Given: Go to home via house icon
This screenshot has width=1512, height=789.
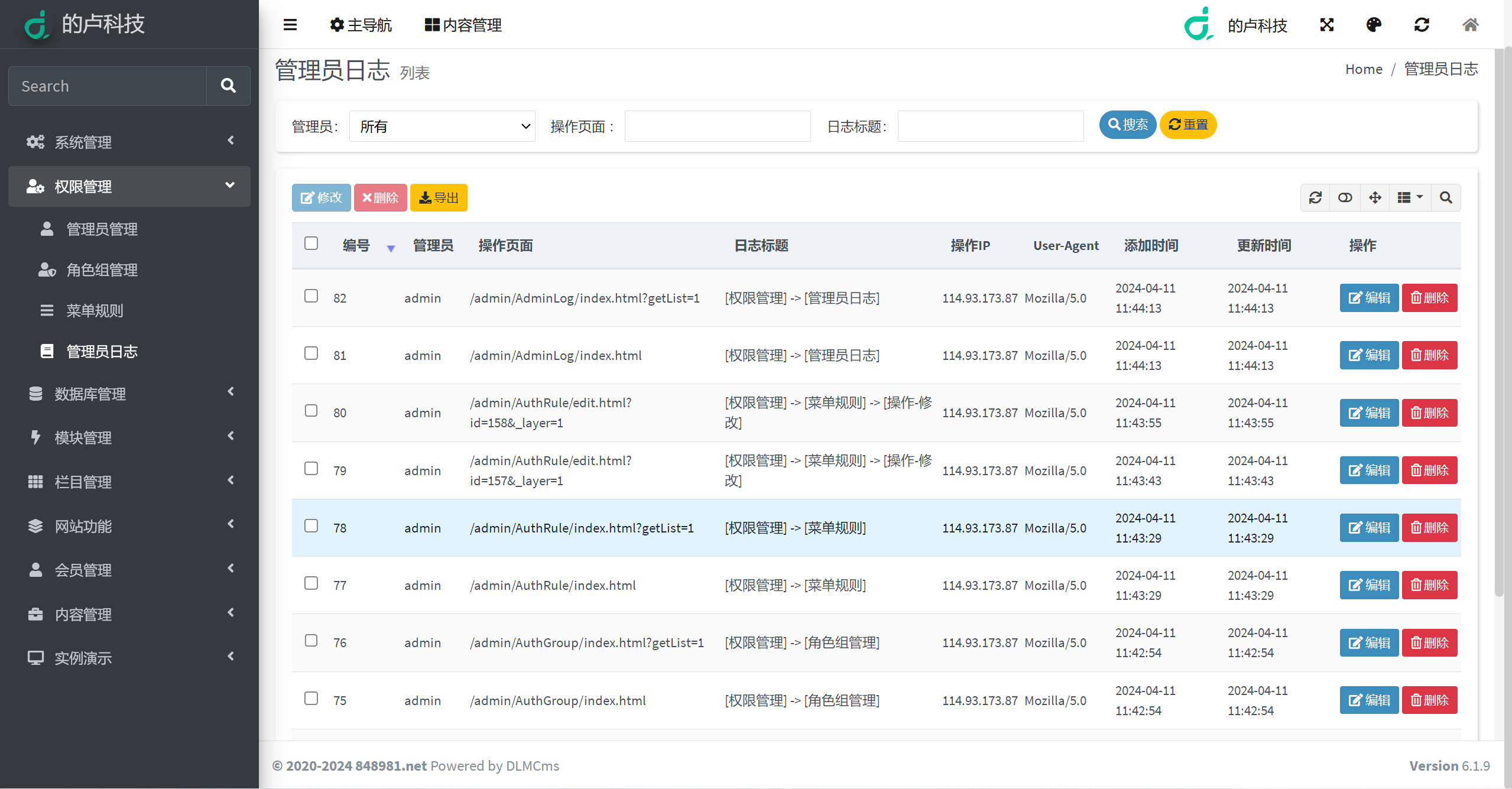Looking at the screenshot, I should pyautogui.click(x=1470, y=25).
